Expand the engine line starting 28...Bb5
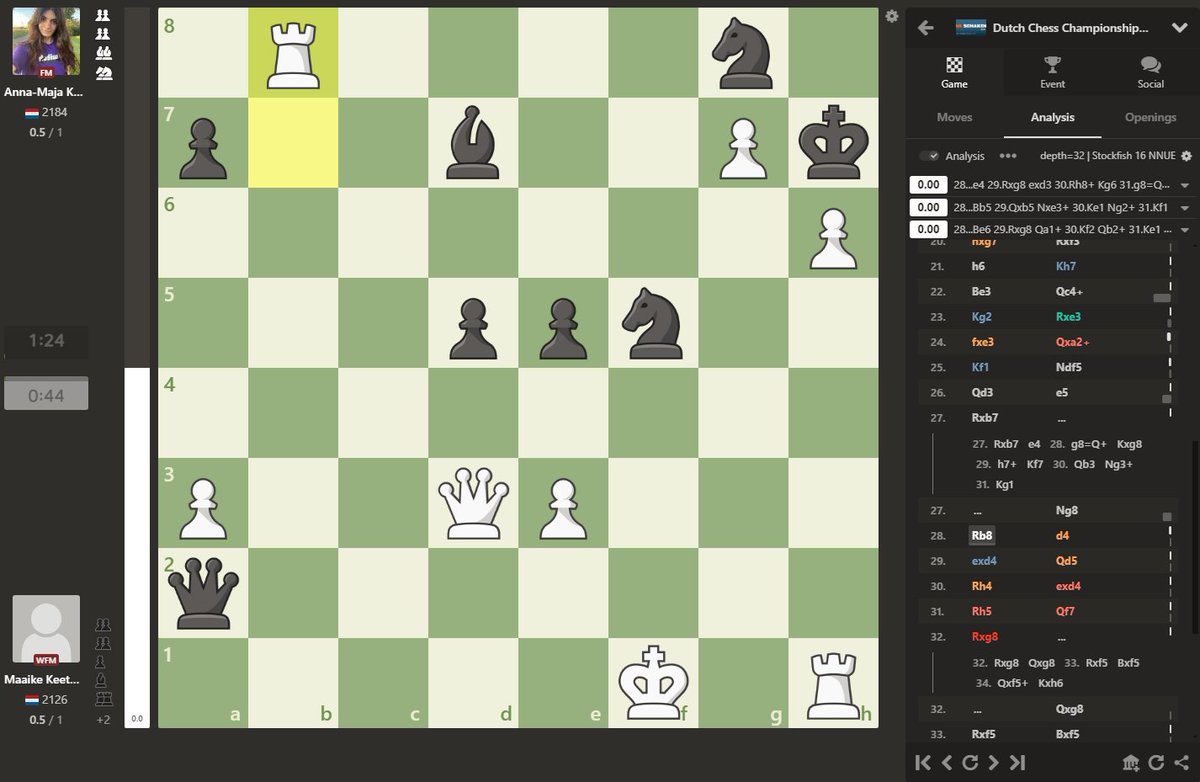The height and width of the screenshot is (782, 1200). click(1185, 207)
